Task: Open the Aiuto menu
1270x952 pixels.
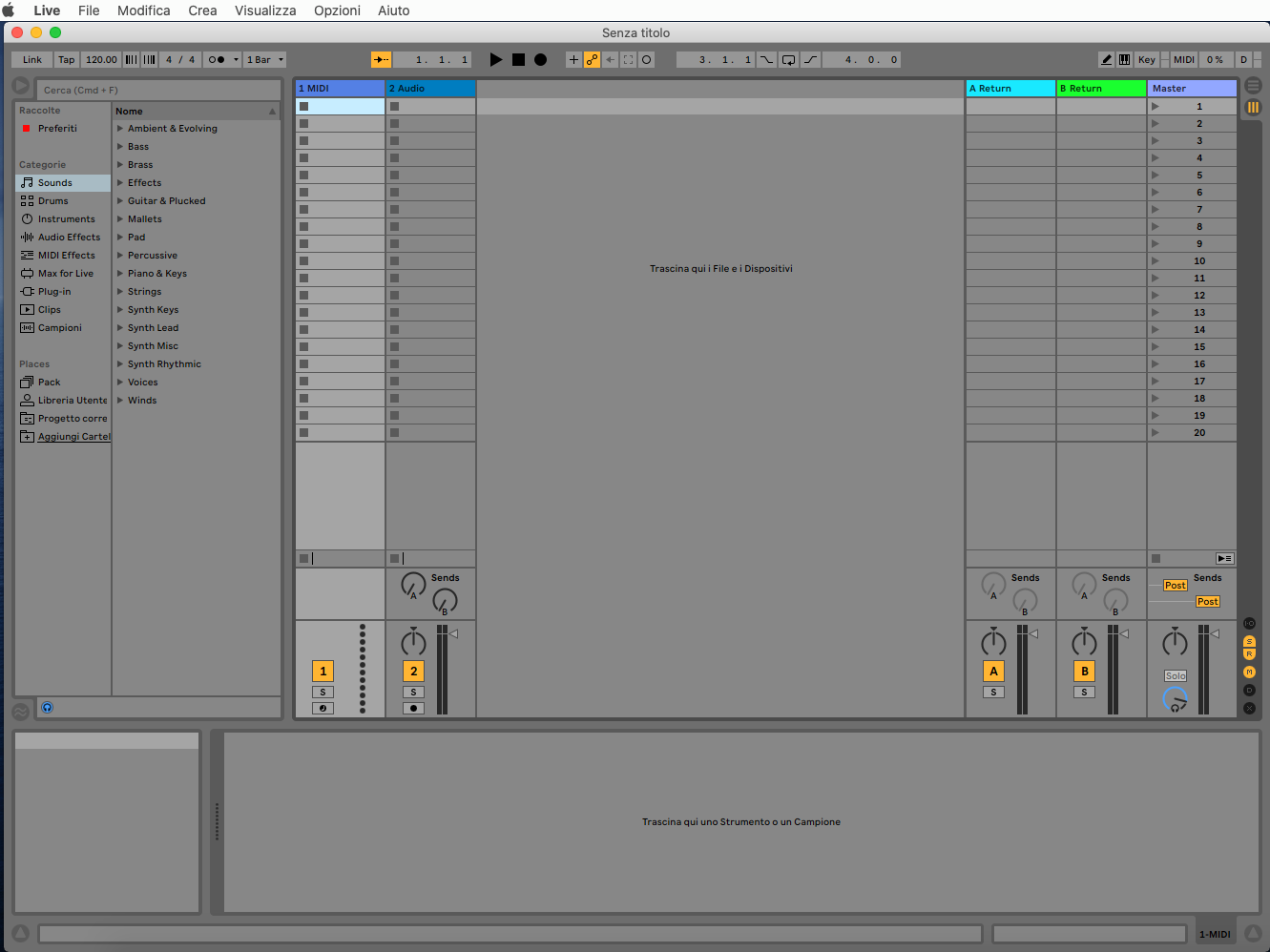Action: pos(394,10)
